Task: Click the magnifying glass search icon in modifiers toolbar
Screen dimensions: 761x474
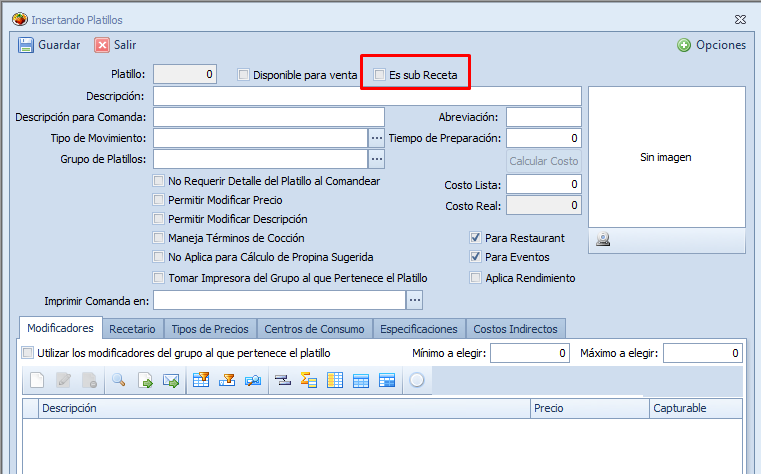Action: tap(118, 380)
